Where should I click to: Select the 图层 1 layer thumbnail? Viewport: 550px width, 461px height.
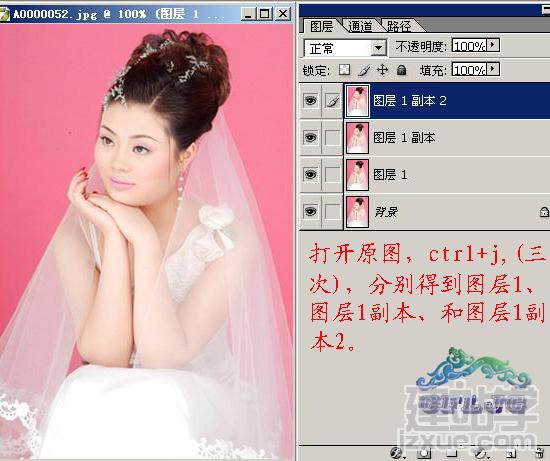357,174
